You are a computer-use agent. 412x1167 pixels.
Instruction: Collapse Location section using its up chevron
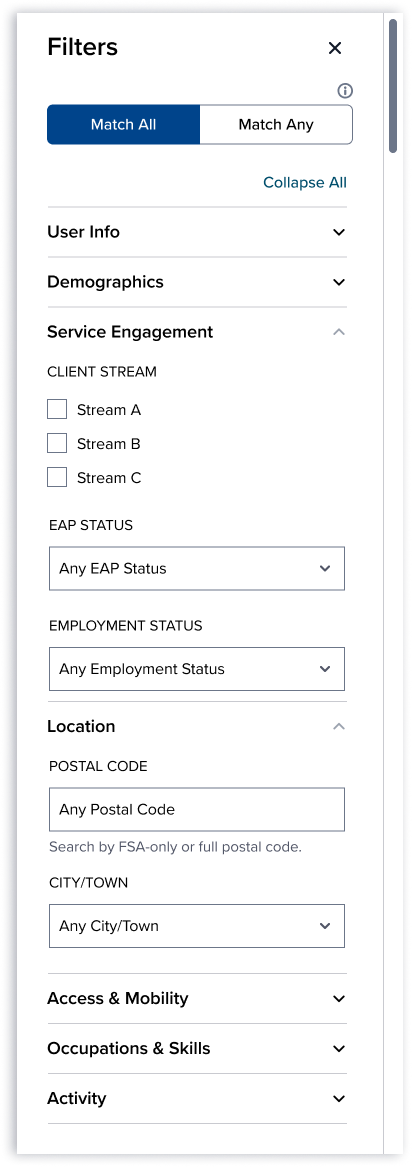[339, 726]
